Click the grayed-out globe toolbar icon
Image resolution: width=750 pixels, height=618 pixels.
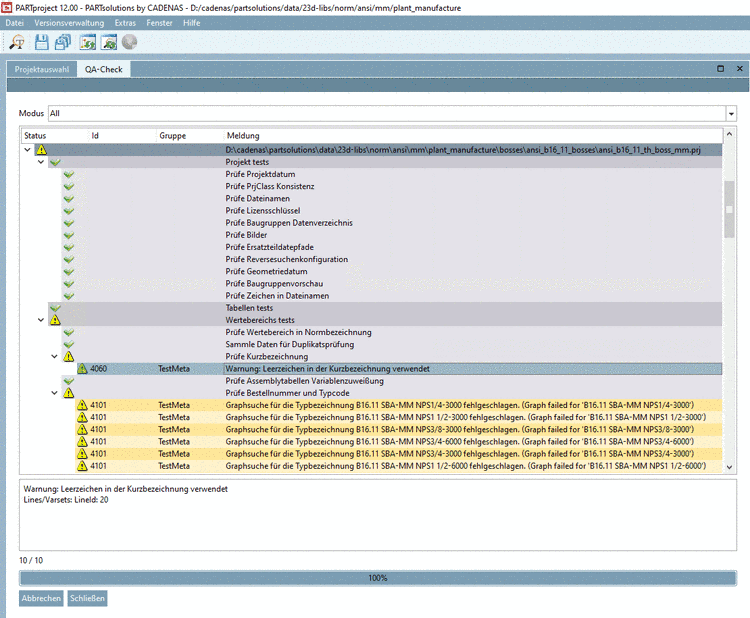pyautogui.click(x=130, y=42)
